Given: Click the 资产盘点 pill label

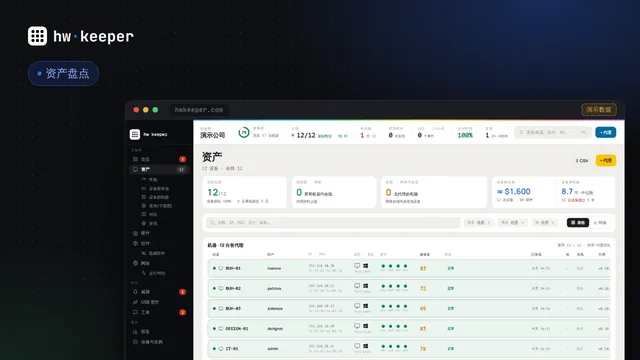Looking at the screenshot, I should point(64,73).
